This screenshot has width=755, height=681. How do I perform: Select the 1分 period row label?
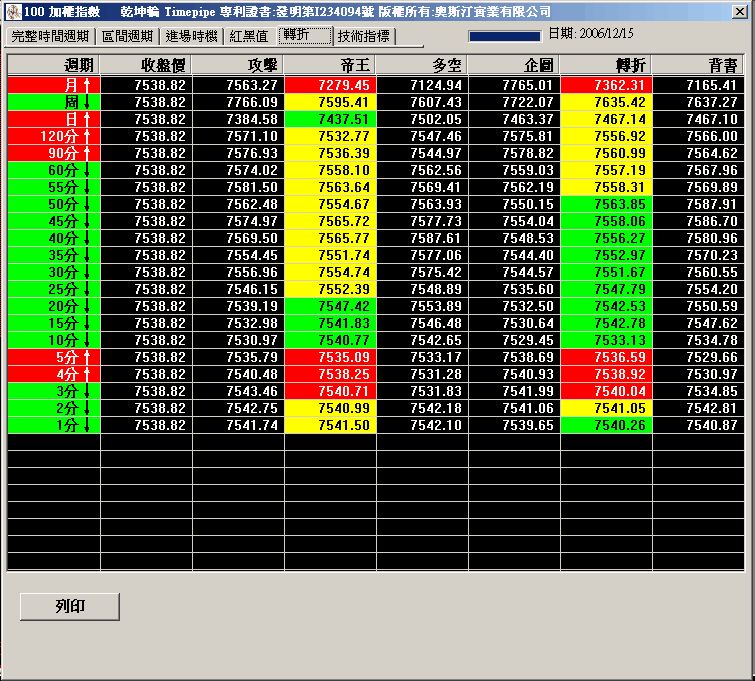[x=54, y=425]
